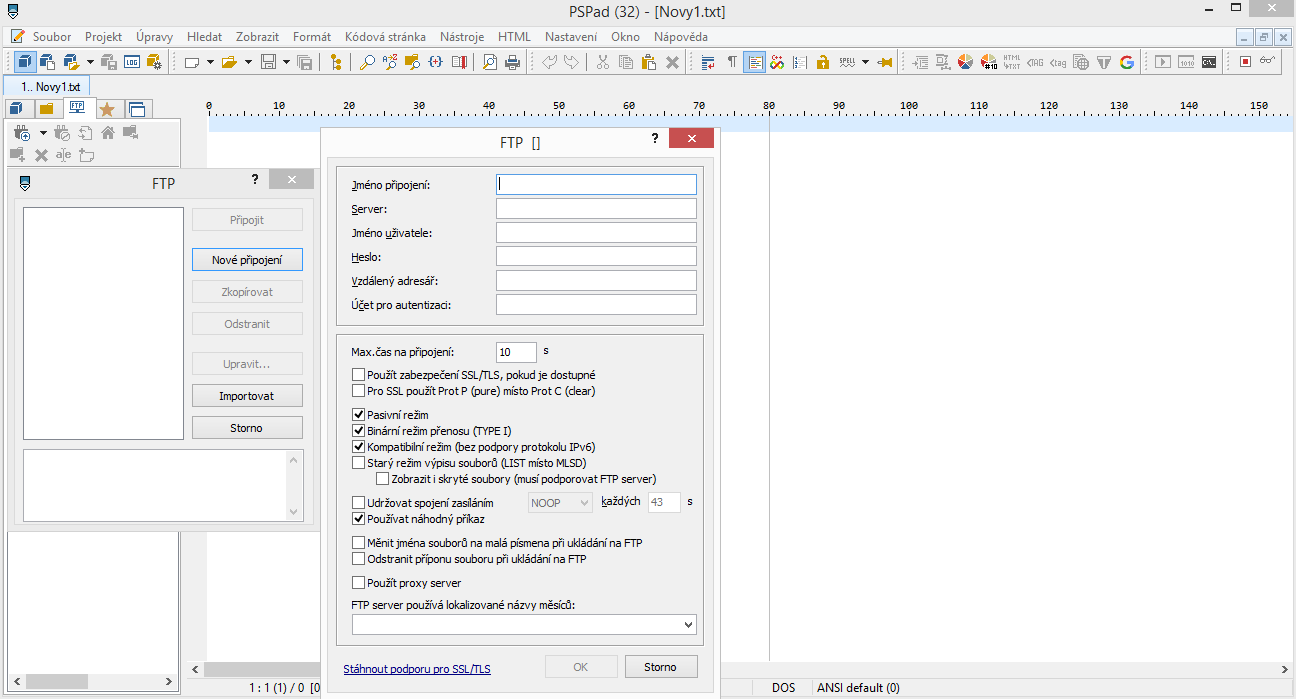
Task: Click the Server input field
Action: 596,208
